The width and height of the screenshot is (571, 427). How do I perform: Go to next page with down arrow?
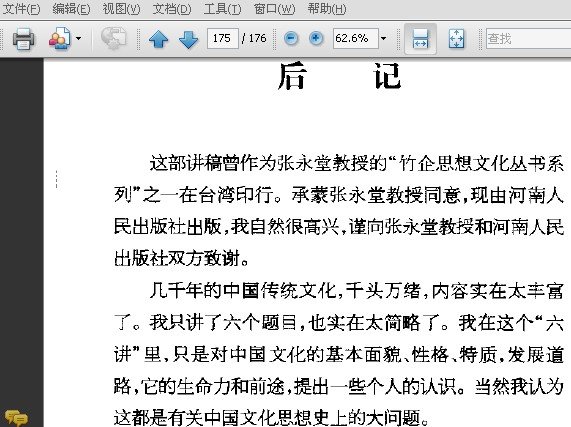[189, 39]
